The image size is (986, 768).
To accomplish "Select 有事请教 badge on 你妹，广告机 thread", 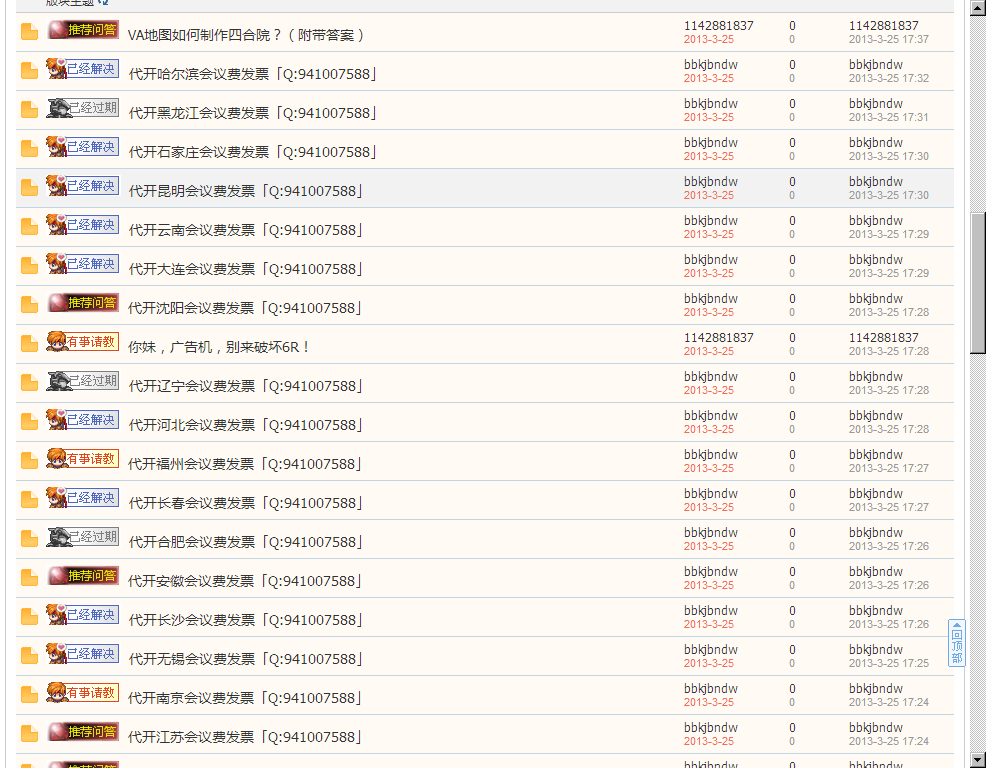I will point(83,342).
